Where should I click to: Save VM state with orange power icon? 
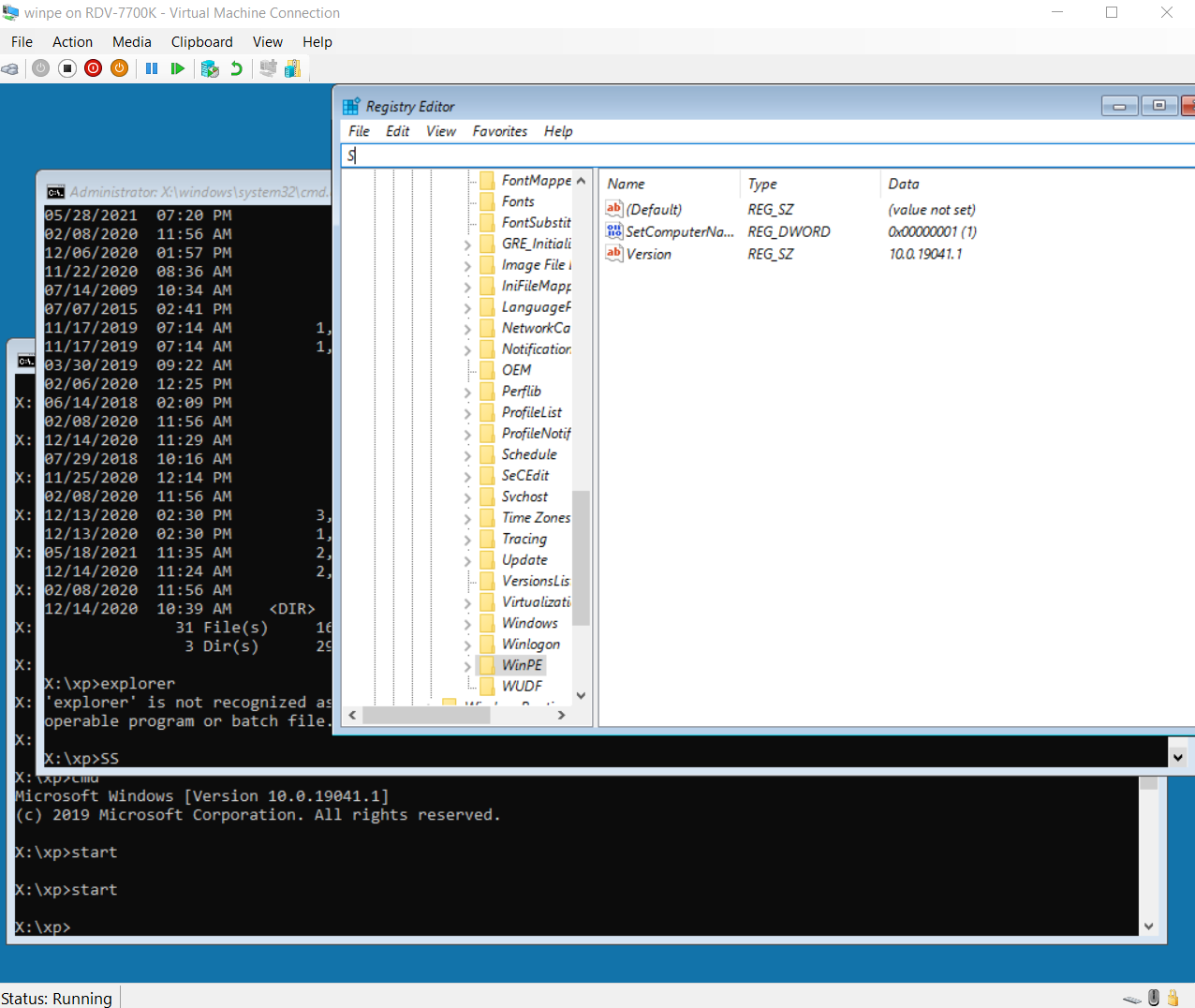(x=119, y=68)
